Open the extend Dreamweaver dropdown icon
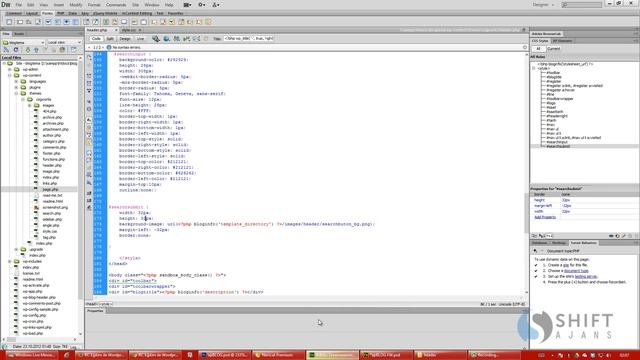640x360 pixels. 216,5
